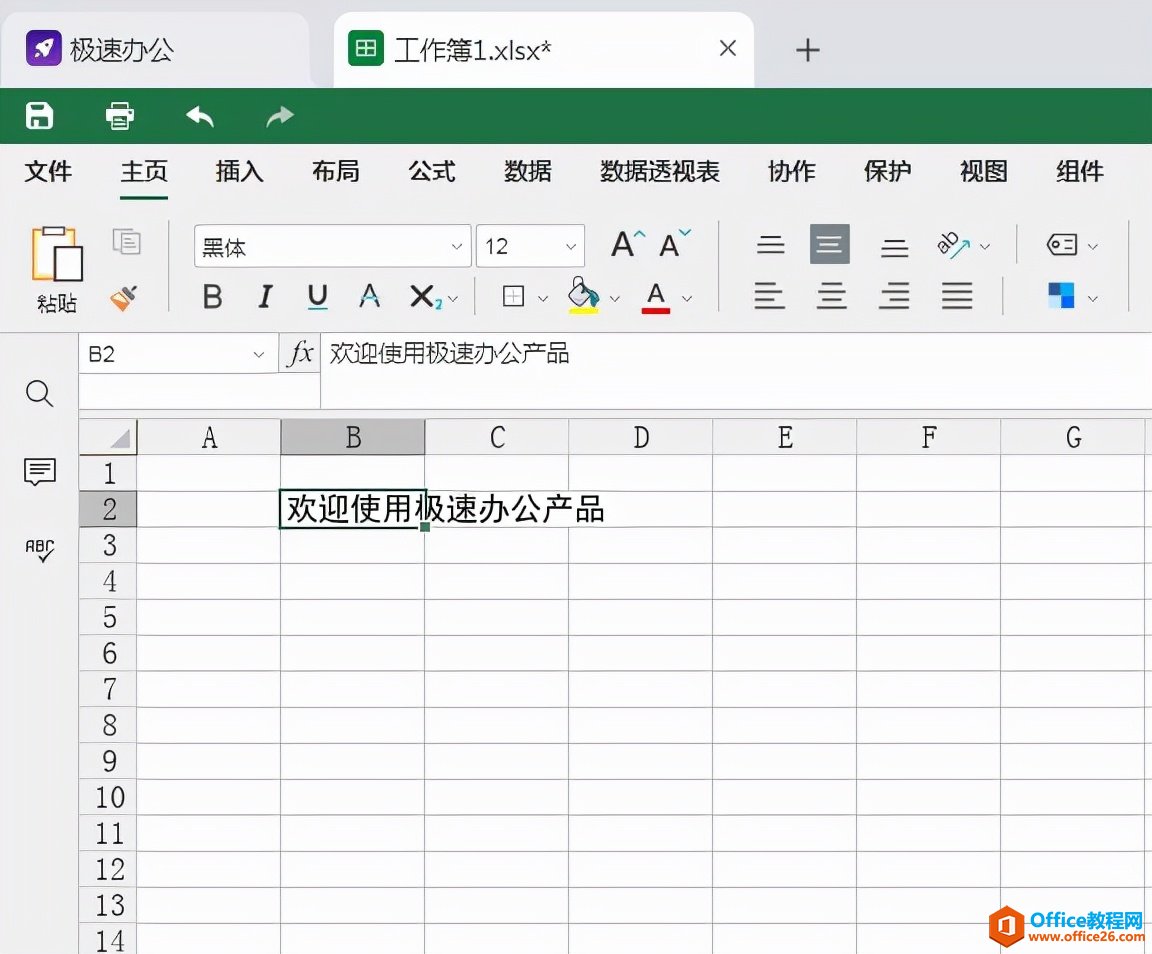Screen dimensions: 1152x954
Task: Toggle underline formatting
Action: 316,297
